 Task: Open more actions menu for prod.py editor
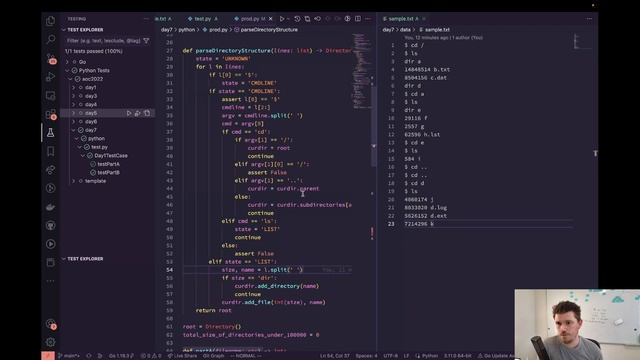368,19
